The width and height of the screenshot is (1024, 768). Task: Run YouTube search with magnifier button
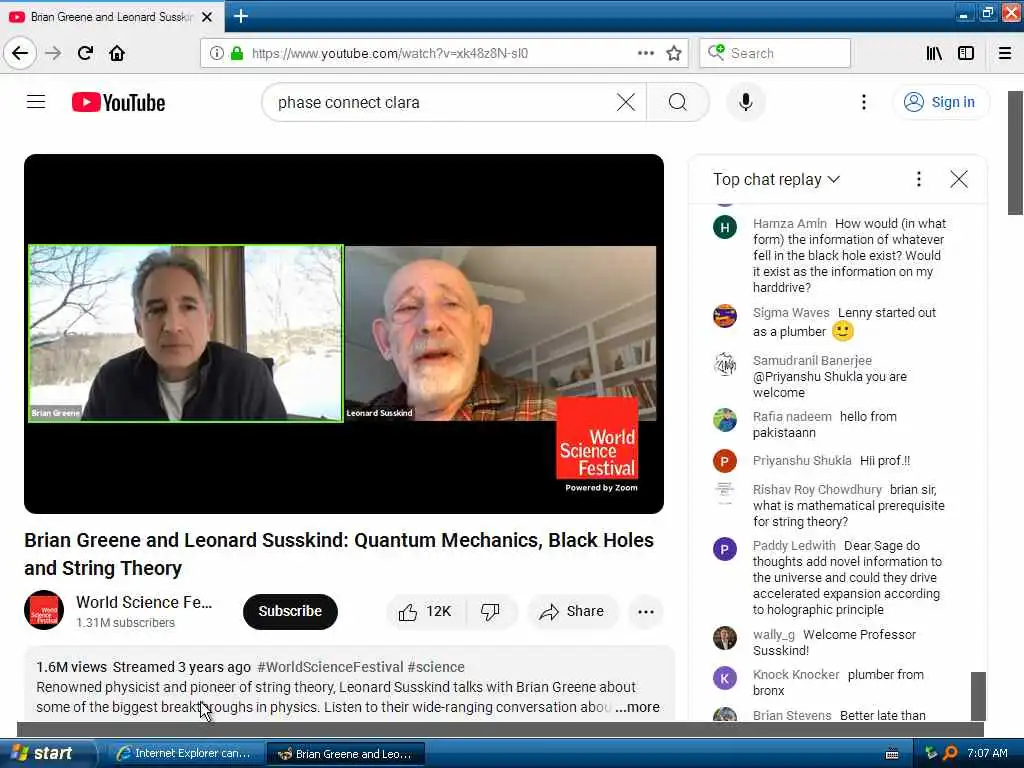[678, 102]
